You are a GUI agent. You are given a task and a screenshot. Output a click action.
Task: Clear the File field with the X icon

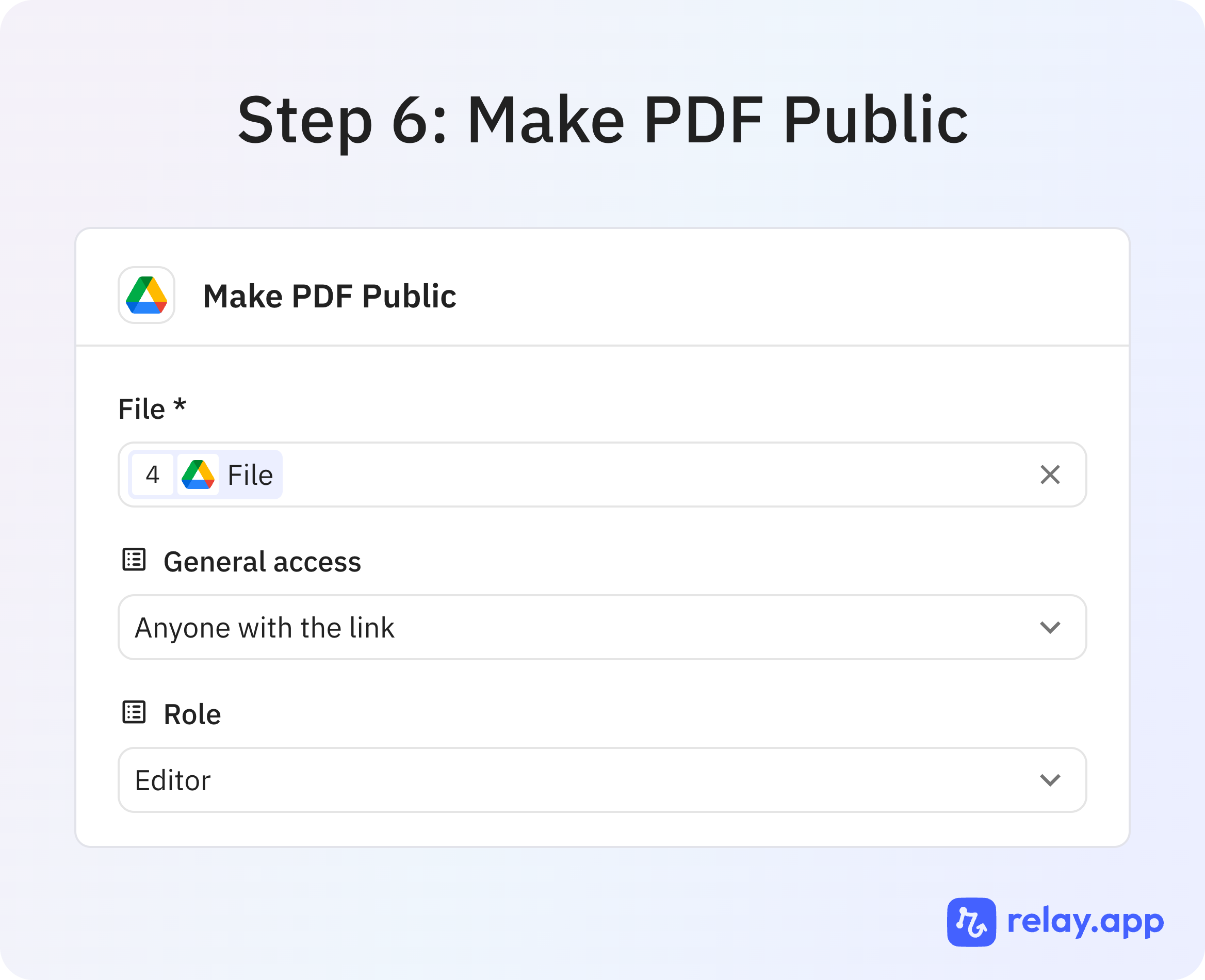pos(1050,474)
